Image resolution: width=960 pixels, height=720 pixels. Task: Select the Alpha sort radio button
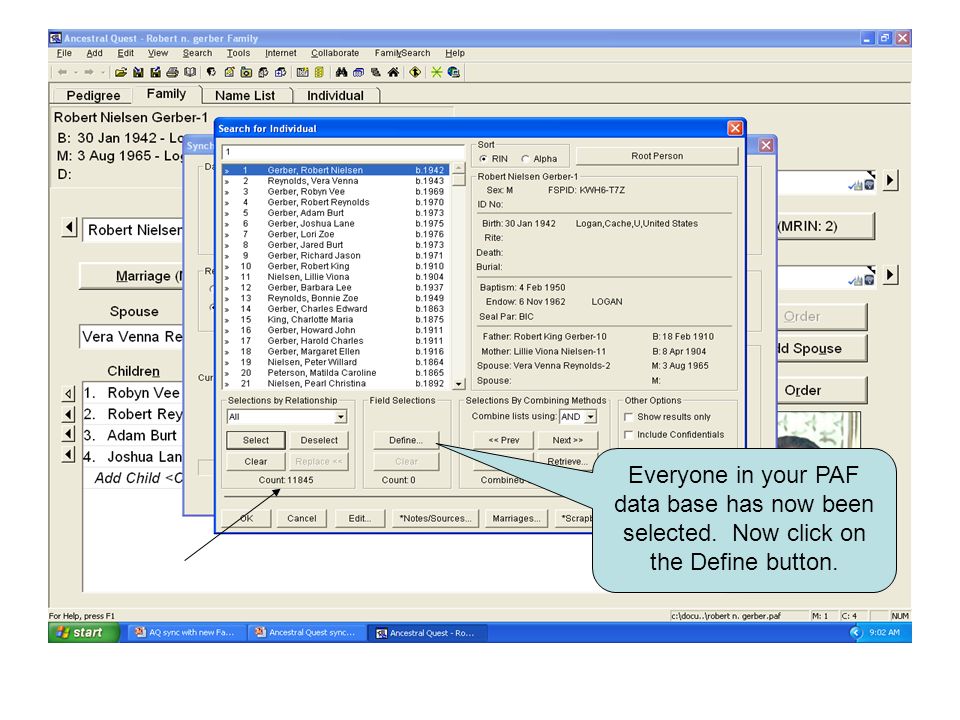[525, 159]
